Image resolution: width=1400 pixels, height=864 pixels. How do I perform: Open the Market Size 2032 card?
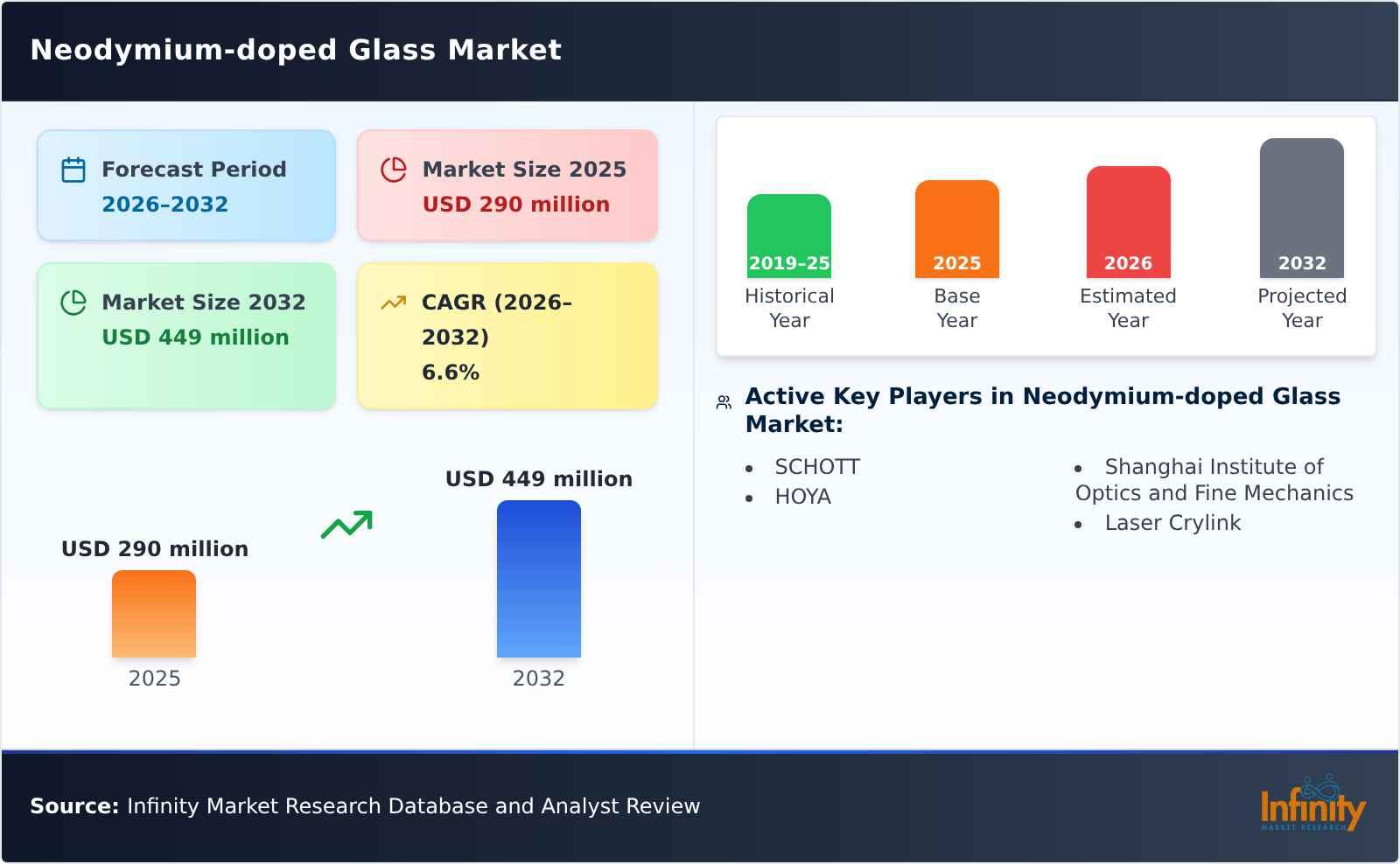click(185, 336)
